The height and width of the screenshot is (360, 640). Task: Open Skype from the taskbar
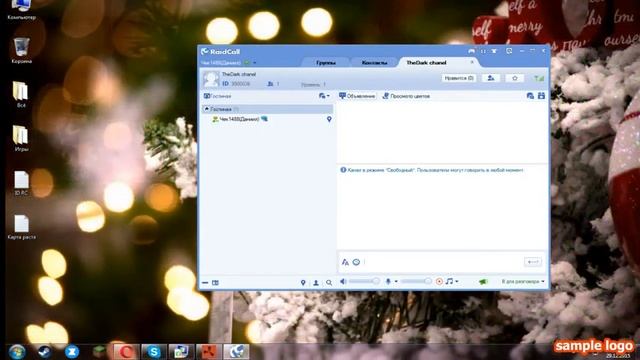[154, 351]
